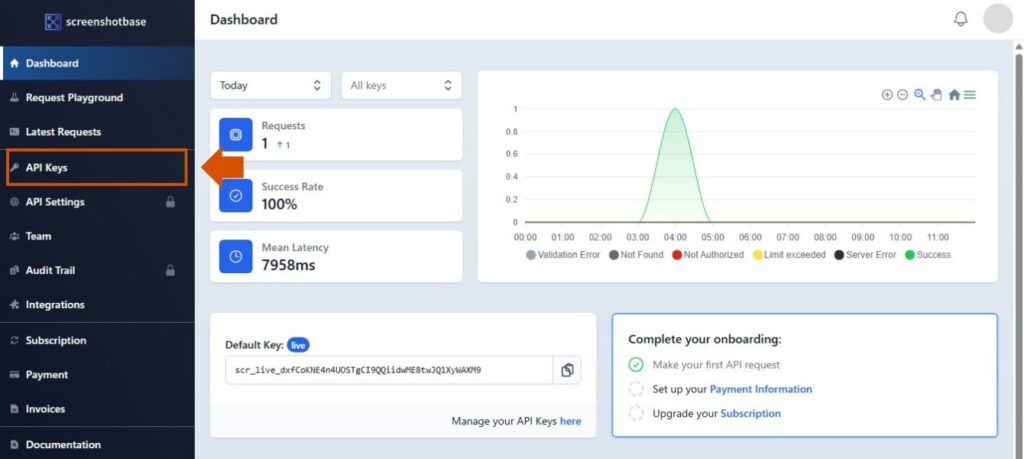Screen dimensions: 1024x459
Task: Follow the Payment Information link
Action: pos(760,389)
